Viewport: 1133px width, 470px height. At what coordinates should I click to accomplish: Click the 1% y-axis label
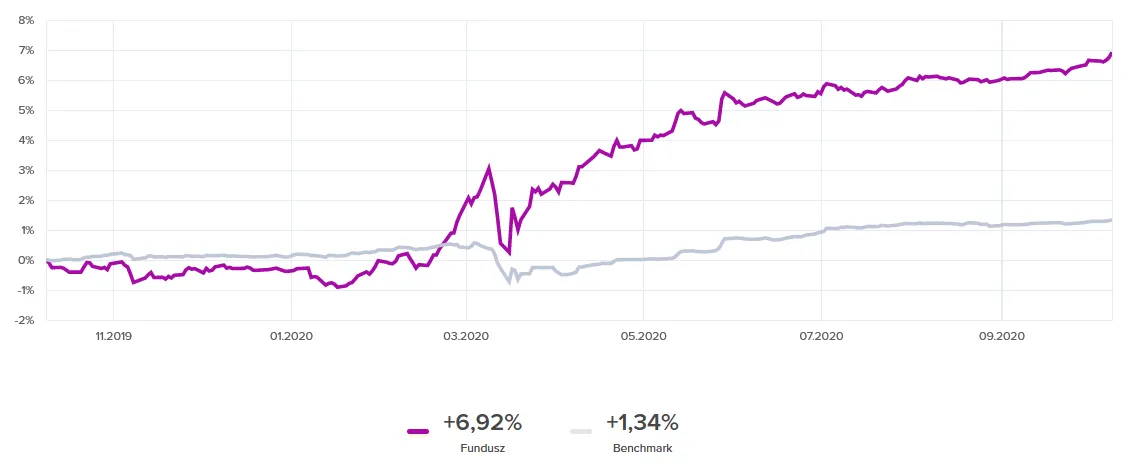(26, 230)
